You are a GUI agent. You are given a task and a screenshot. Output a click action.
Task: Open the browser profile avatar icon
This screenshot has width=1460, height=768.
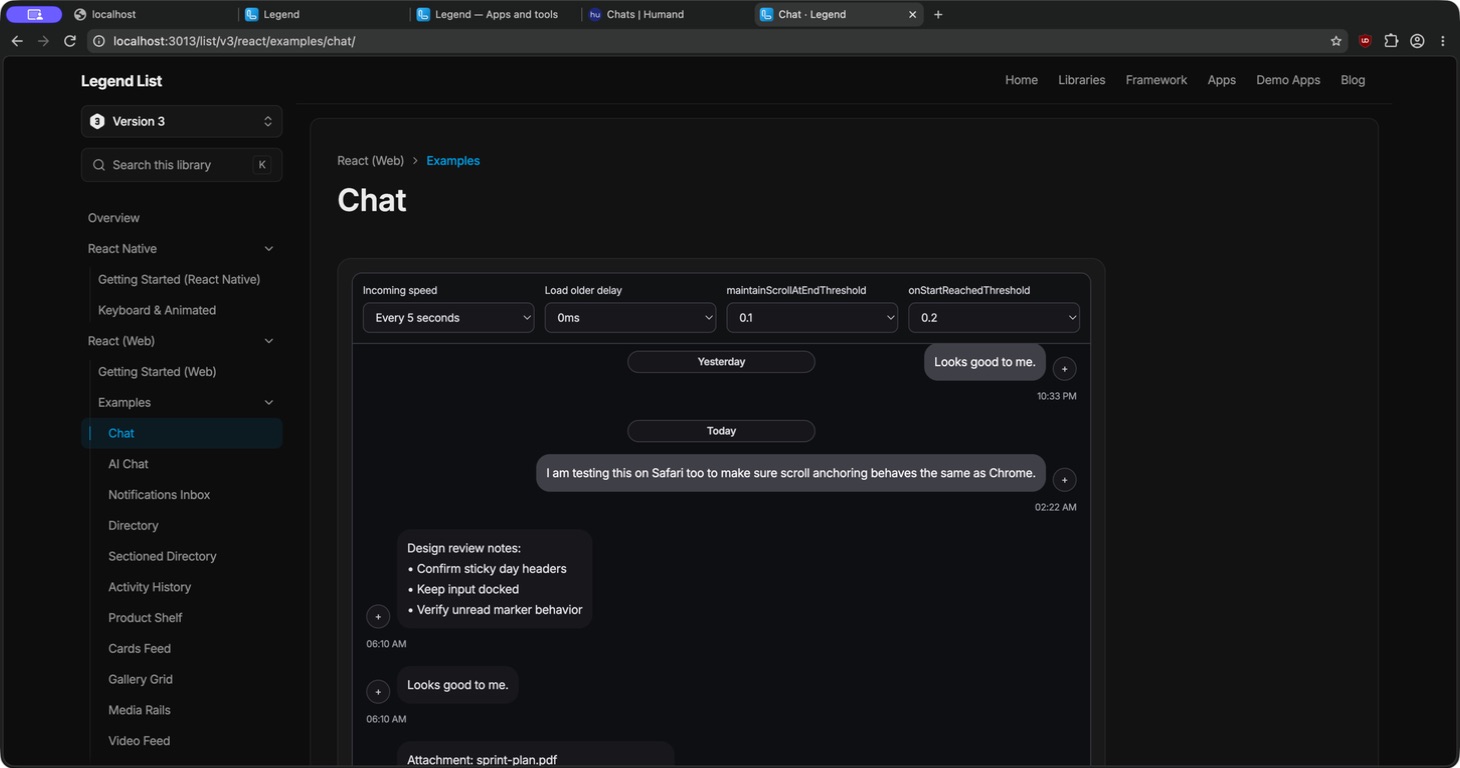click(1417, 41)
